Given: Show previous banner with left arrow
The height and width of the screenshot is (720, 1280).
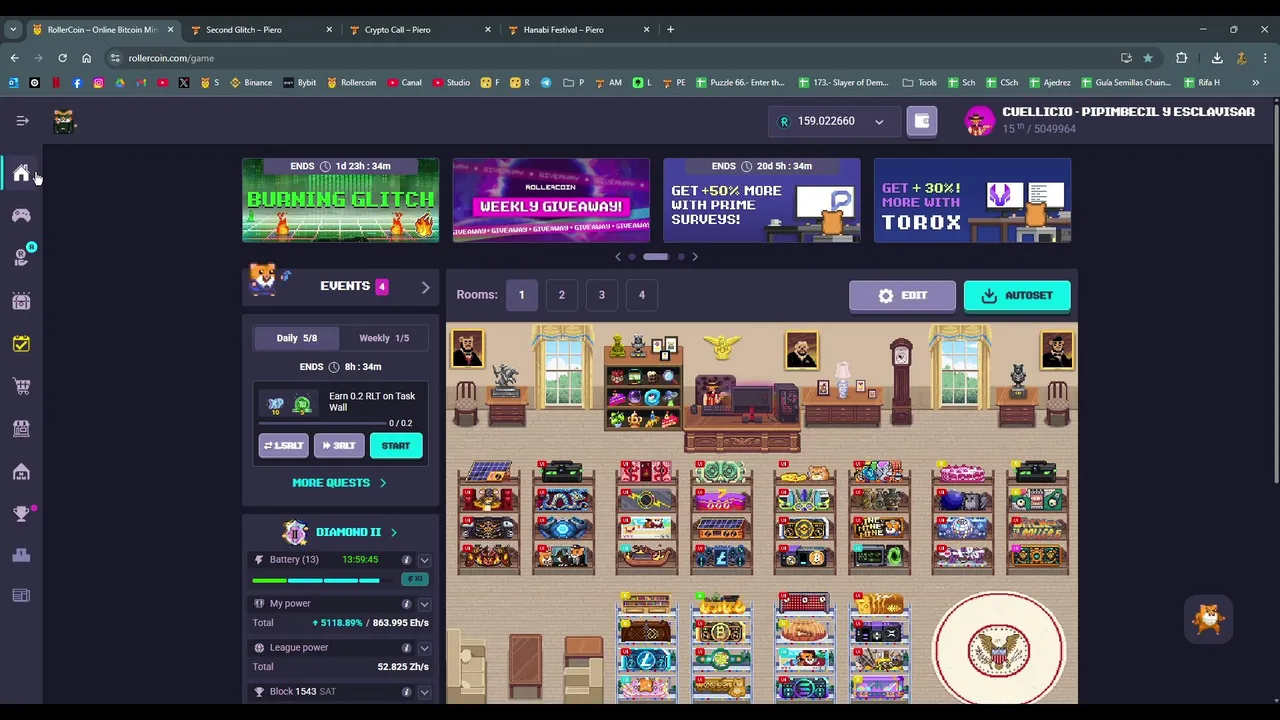Looking at the screenshot, I should click(x=618, y=257).
